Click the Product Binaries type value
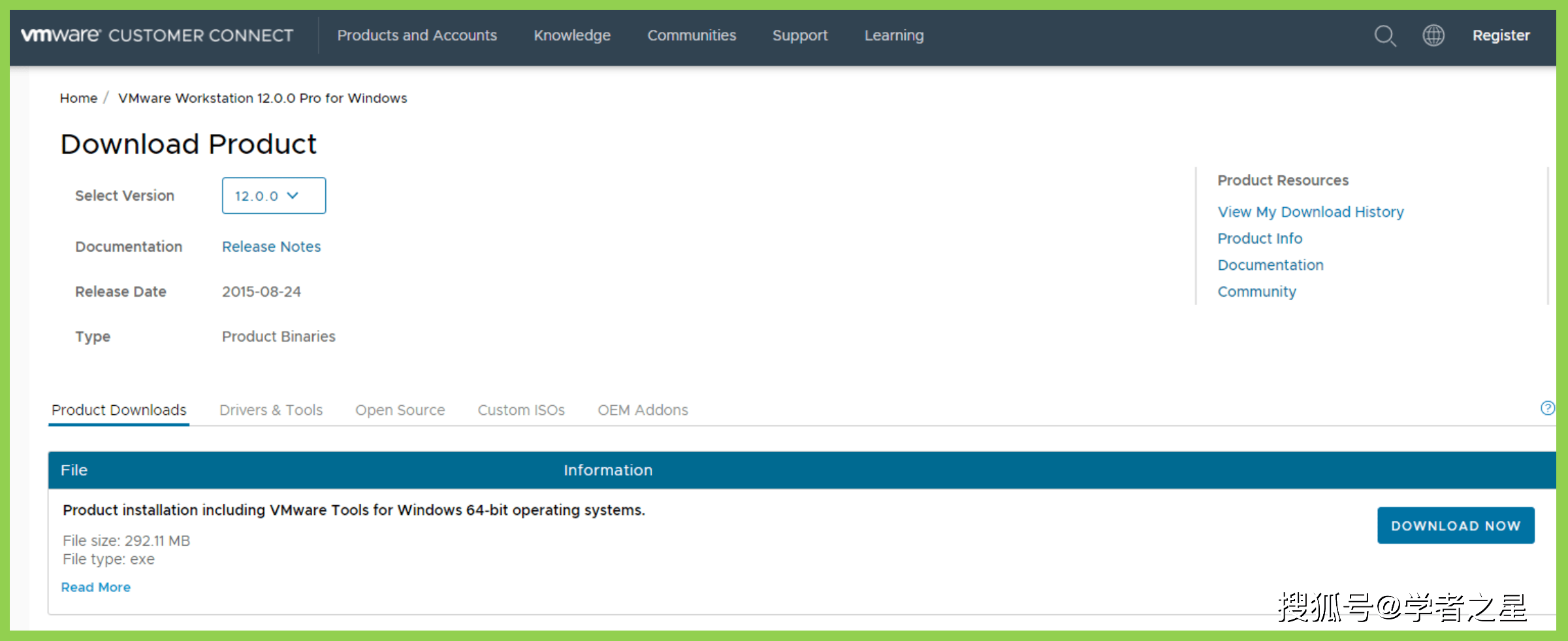The width and height of the screenshot is (1568, 641). tap(278, 336)
